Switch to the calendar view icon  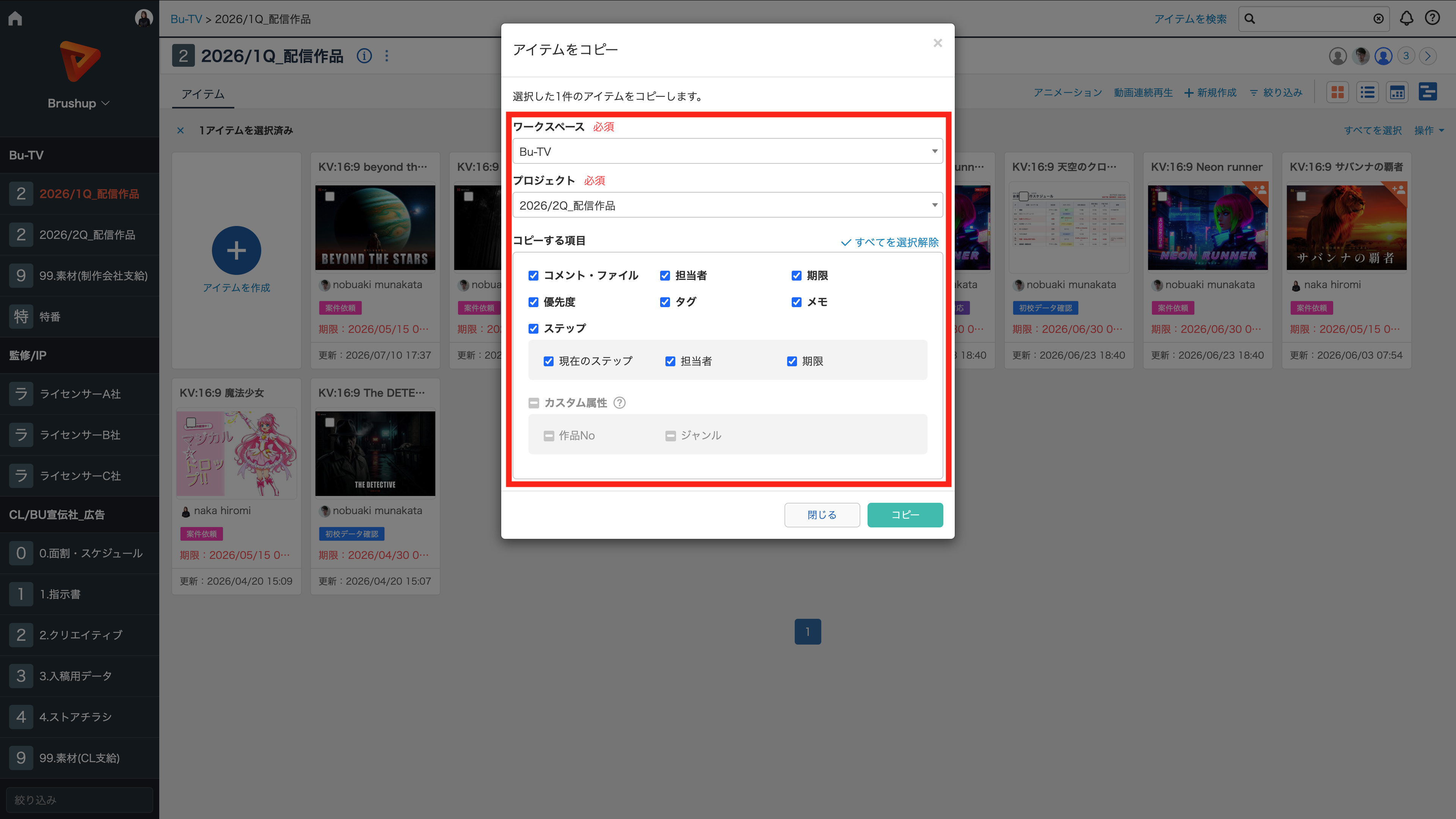coord(1397,92)
